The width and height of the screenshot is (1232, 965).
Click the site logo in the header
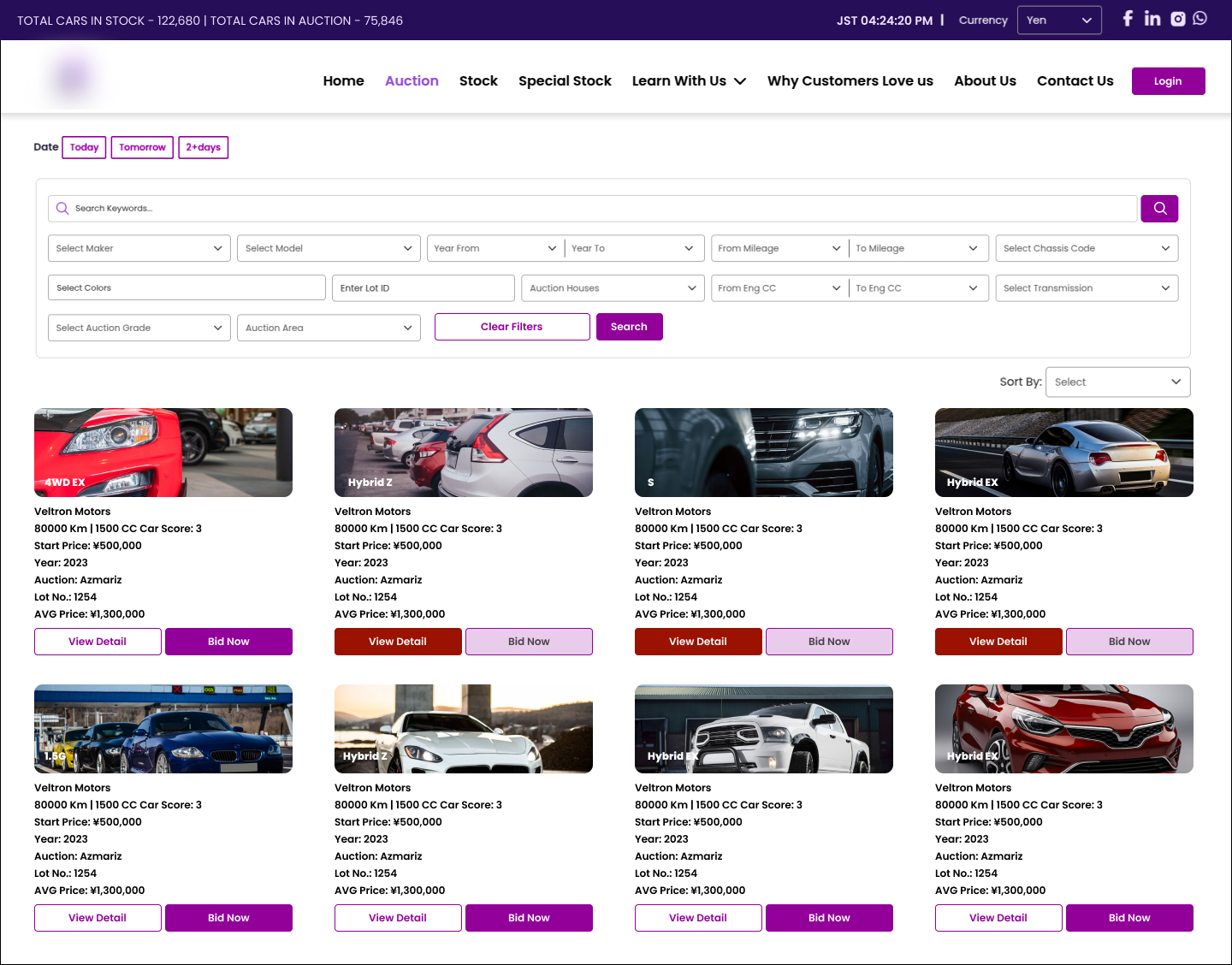73,79
